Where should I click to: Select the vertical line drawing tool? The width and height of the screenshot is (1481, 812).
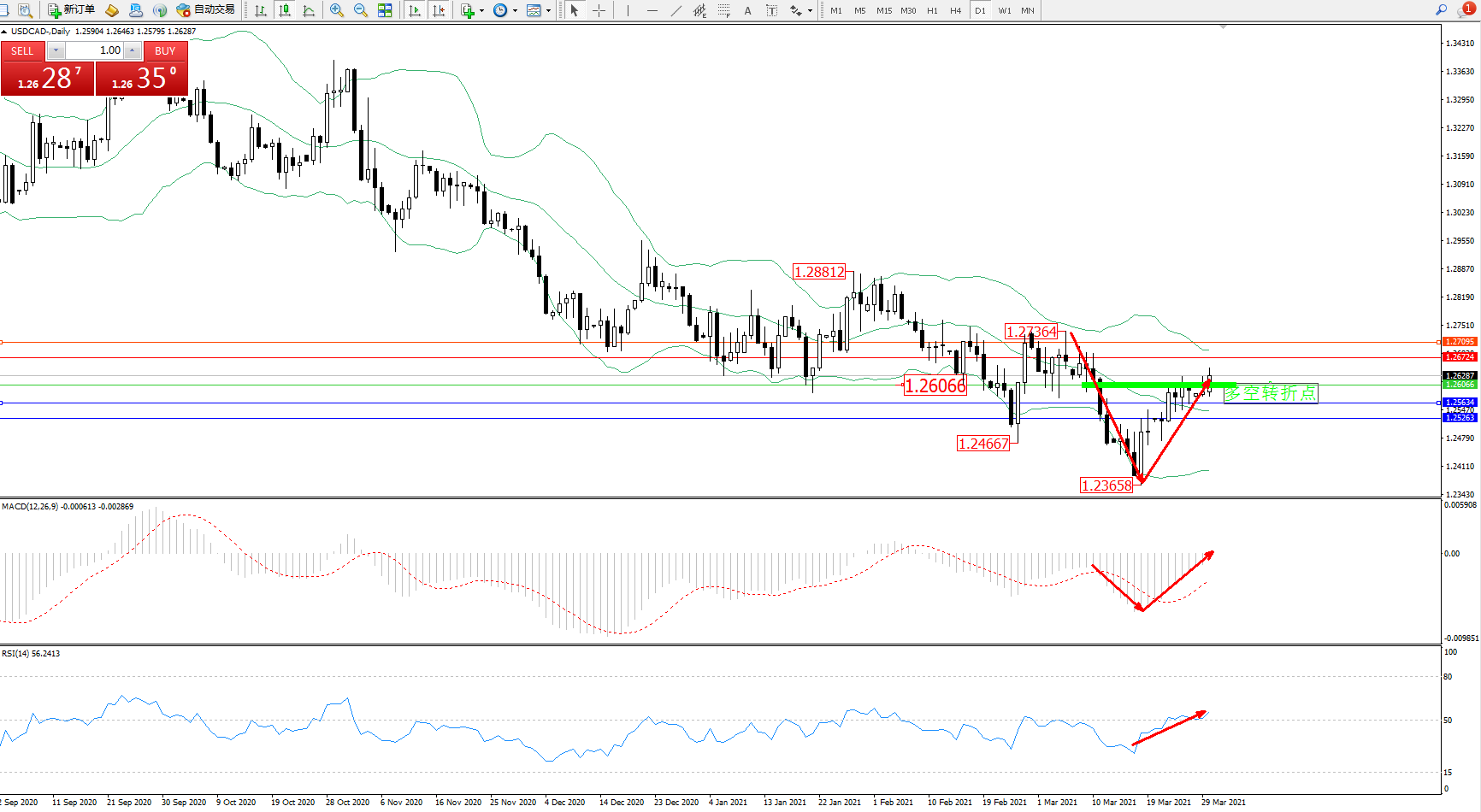click(628, 10)
